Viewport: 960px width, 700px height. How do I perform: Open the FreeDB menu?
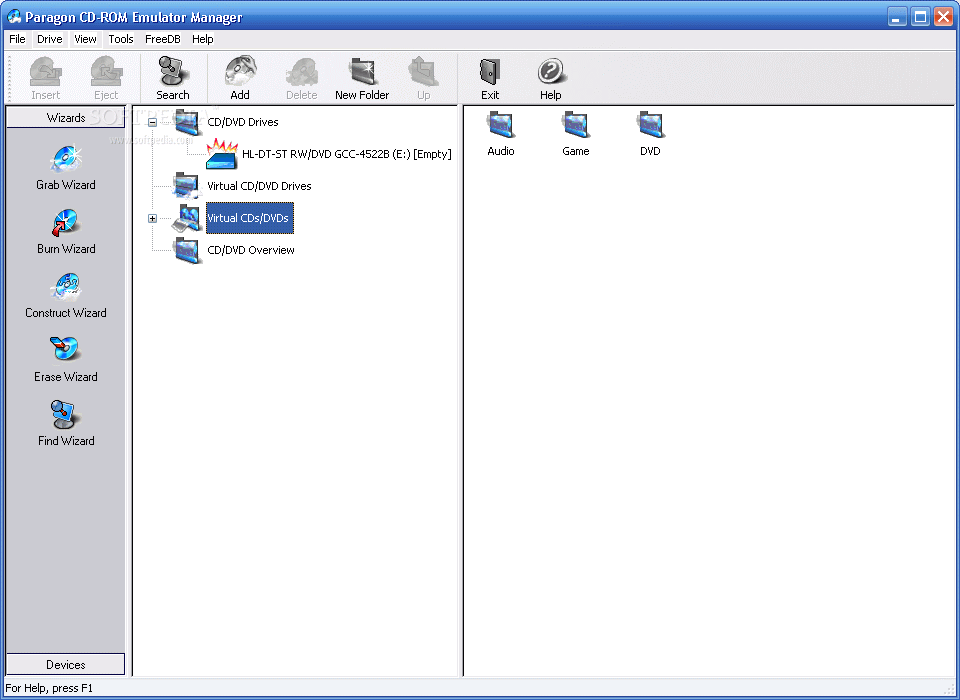(163, 39)
